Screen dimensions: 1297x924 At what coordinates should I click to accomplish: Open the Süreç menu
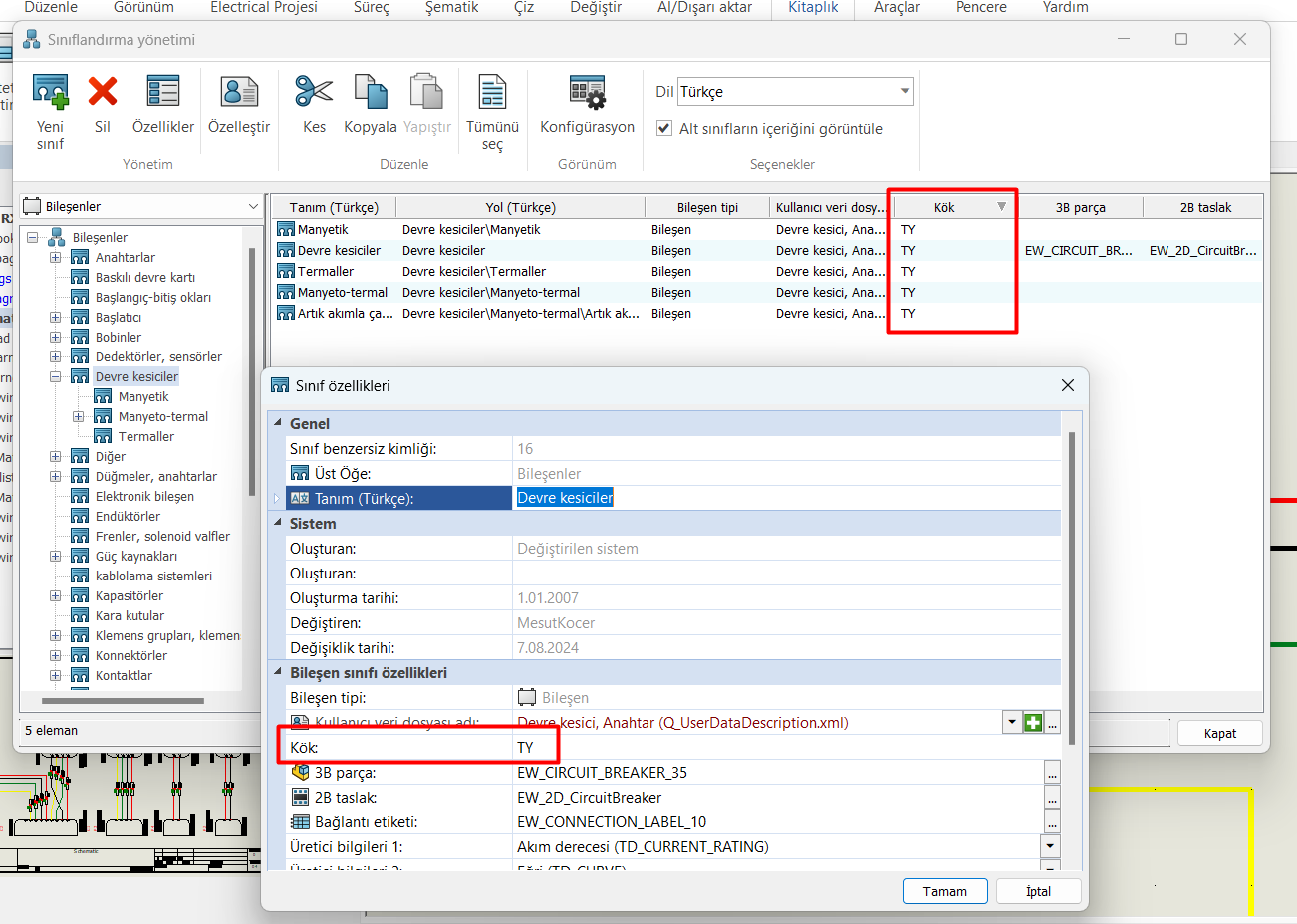pyautogui.click(x=371, y=8)
